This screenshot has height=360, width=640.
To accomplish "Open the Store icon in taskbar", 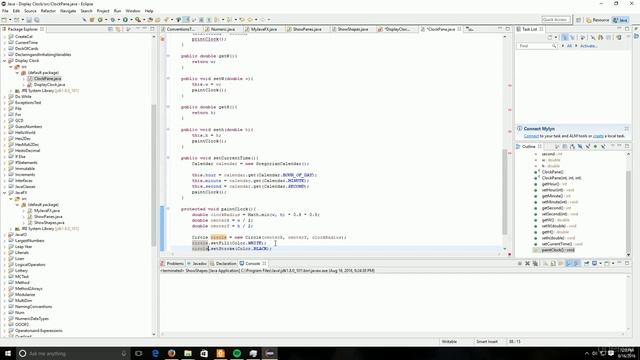I will pyautogui.click(x=204, y=353).
